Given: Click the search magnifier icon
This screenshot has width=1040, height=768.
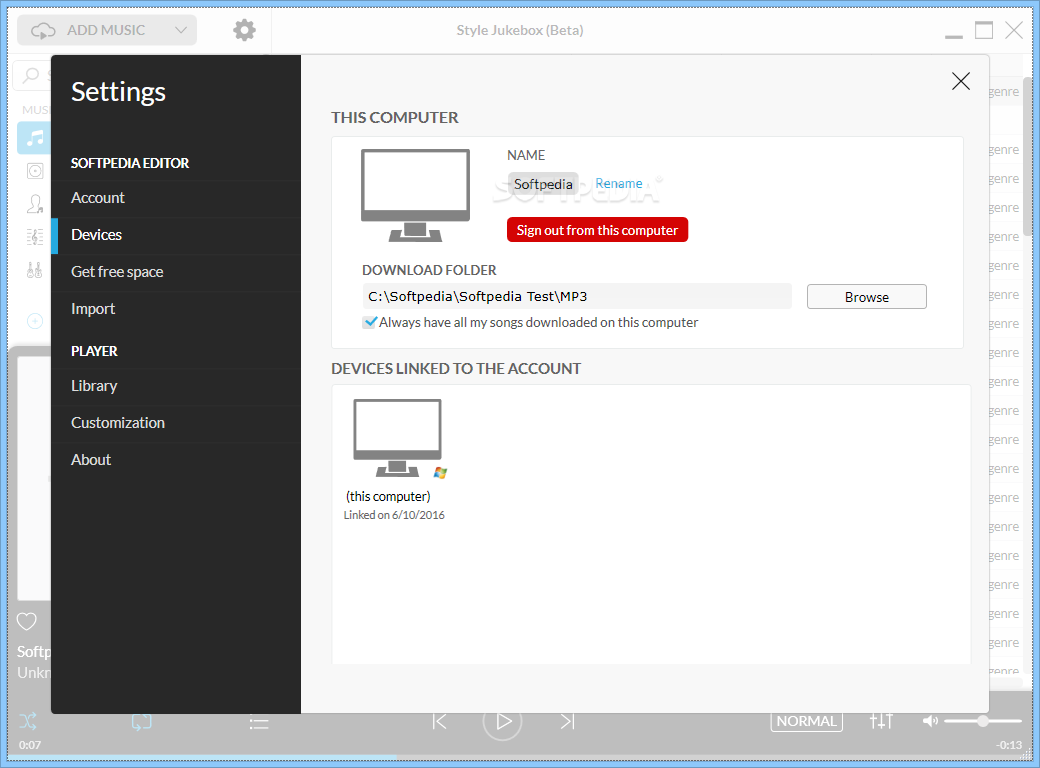Looking at the screenshot, I should point(31,75).
